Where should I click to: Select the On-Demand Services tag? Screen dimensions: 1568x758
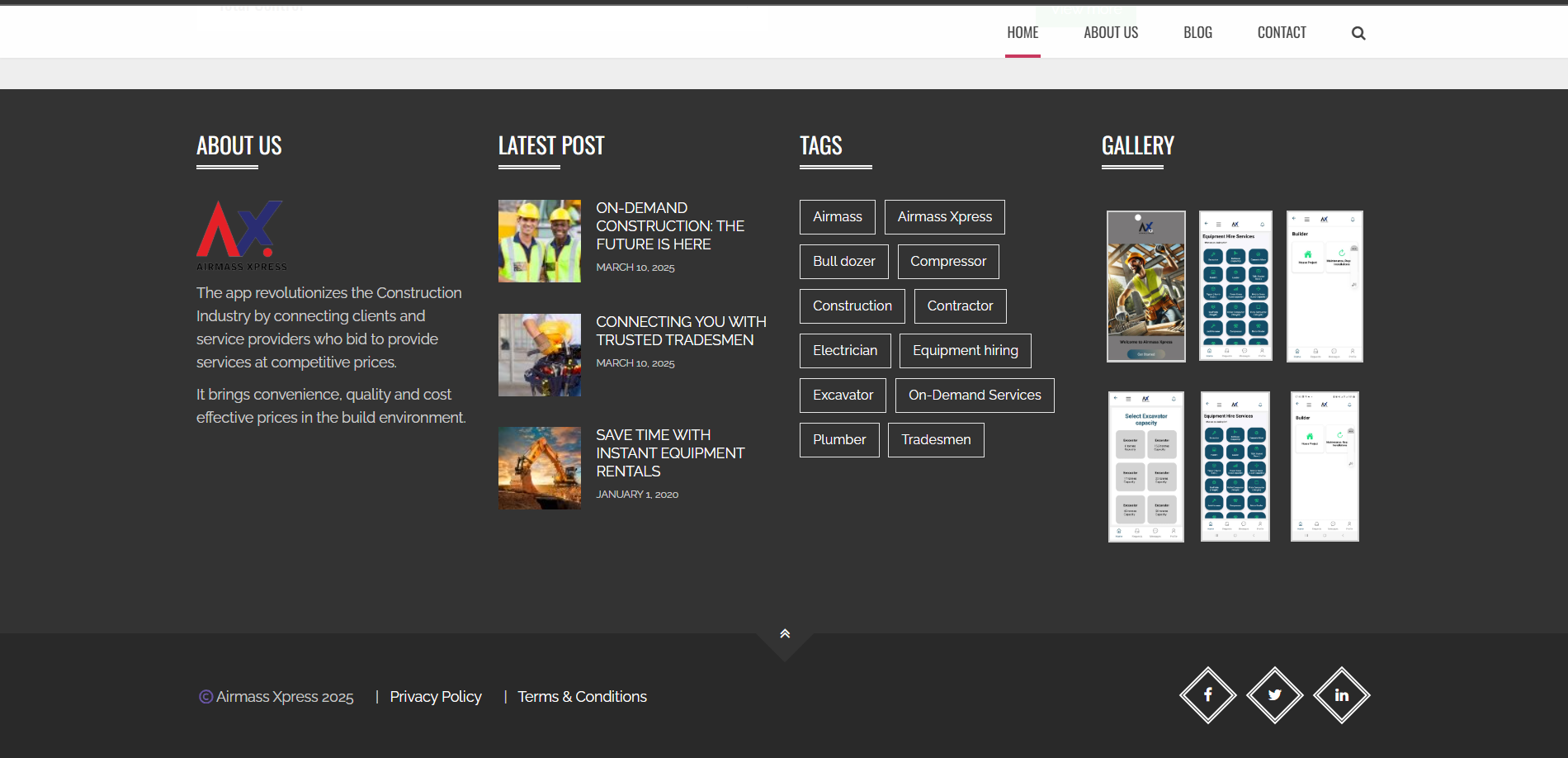975,396
